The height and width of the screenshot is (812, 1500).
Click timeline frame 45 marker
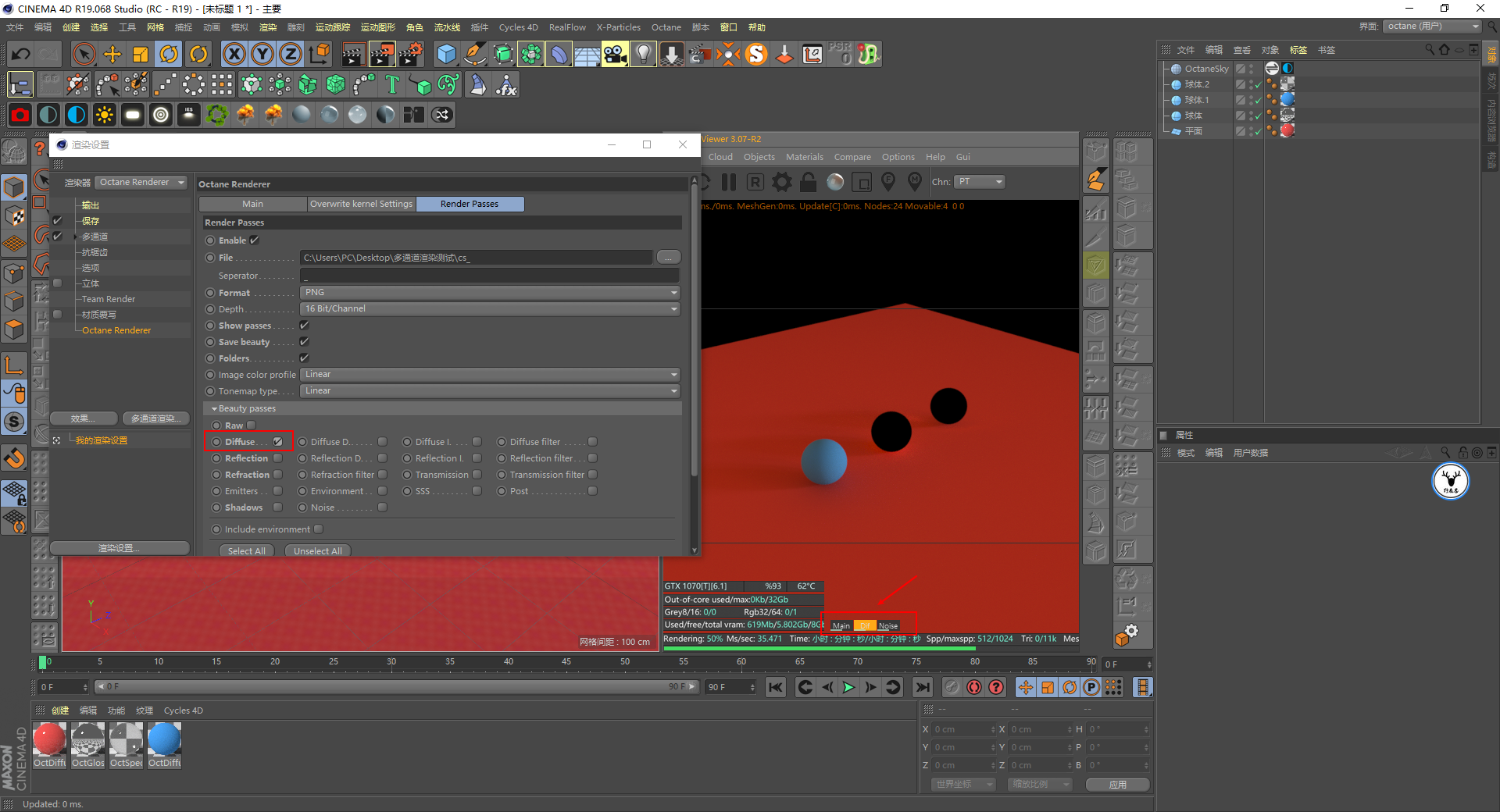point(566,662)
